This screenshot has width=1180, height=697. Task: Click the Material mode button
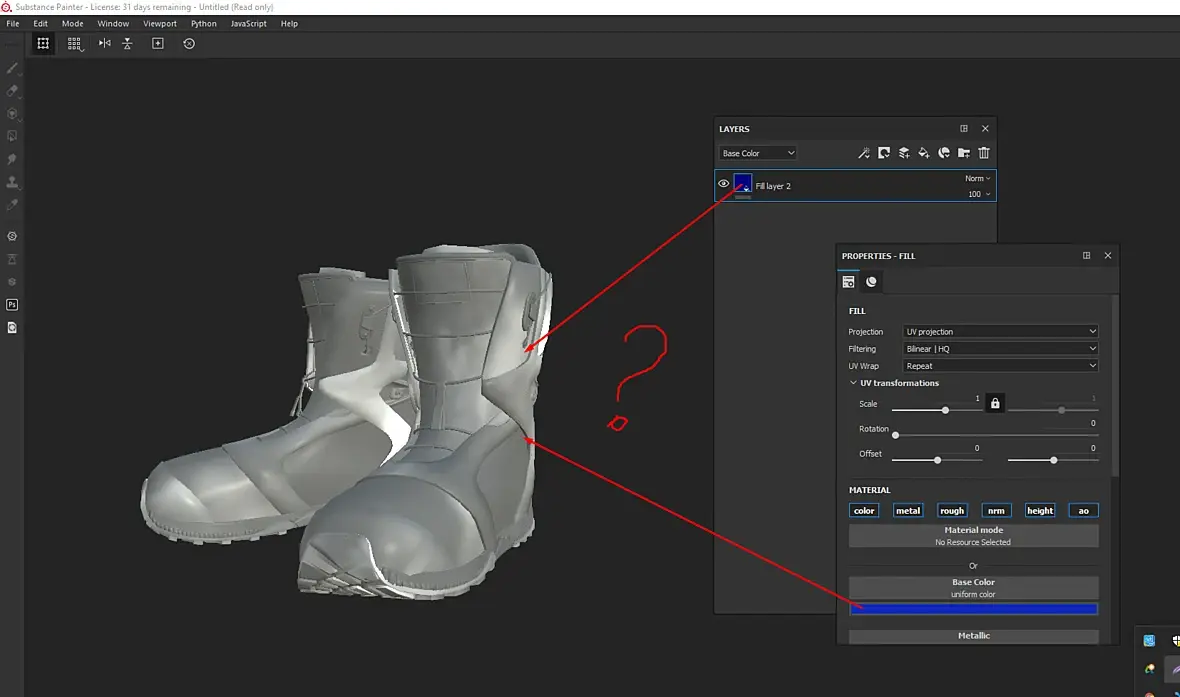973,536
